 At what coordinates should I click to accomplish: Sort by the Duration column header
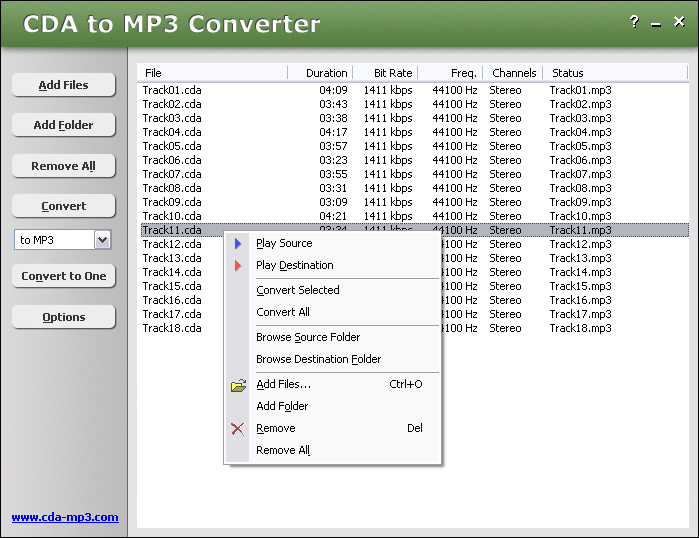[320, 73]
